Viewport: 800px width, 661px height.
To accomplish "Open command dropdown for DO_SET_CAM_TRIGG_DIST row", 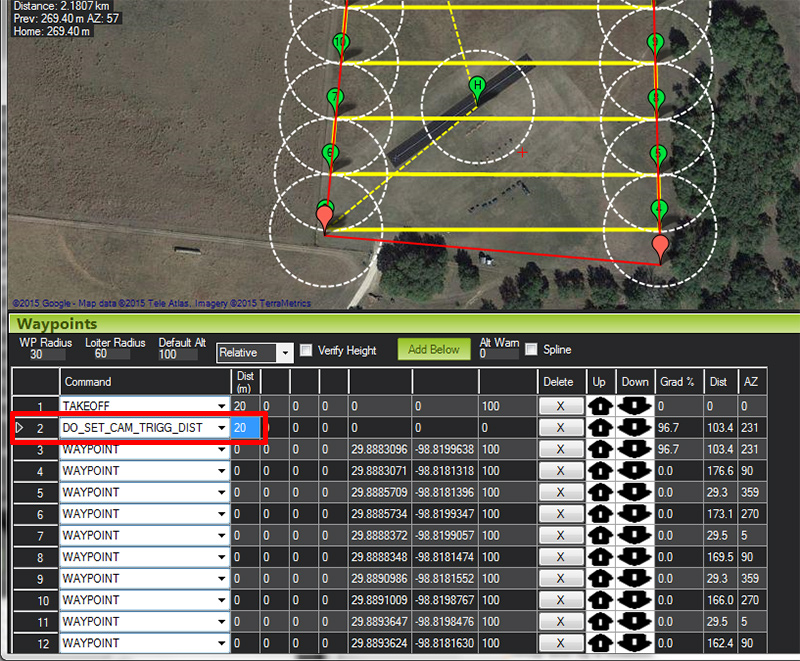I will tap(221, 428).
